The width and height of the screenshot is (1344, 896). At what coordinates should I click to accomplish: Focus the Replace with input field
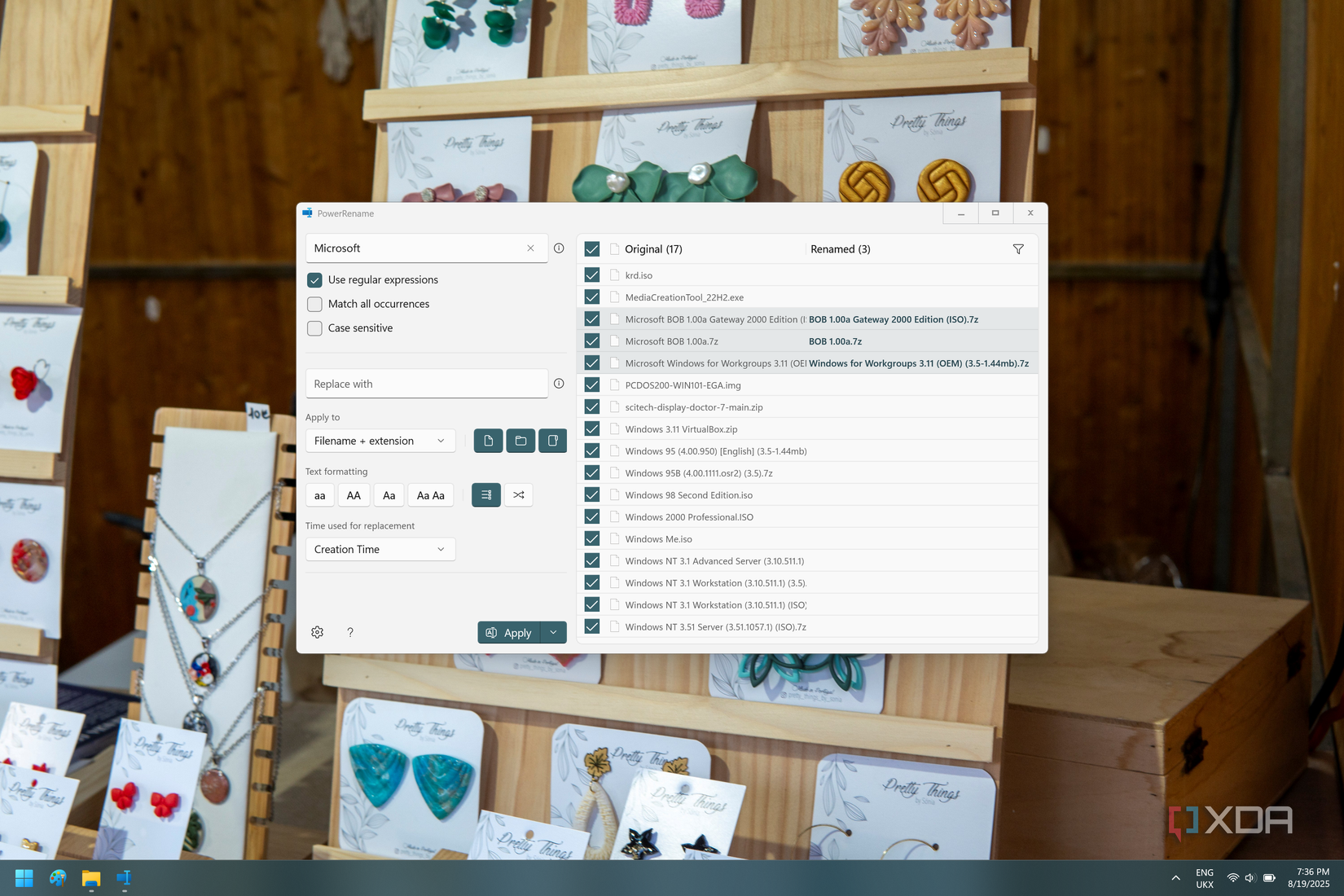coord(426,384)
